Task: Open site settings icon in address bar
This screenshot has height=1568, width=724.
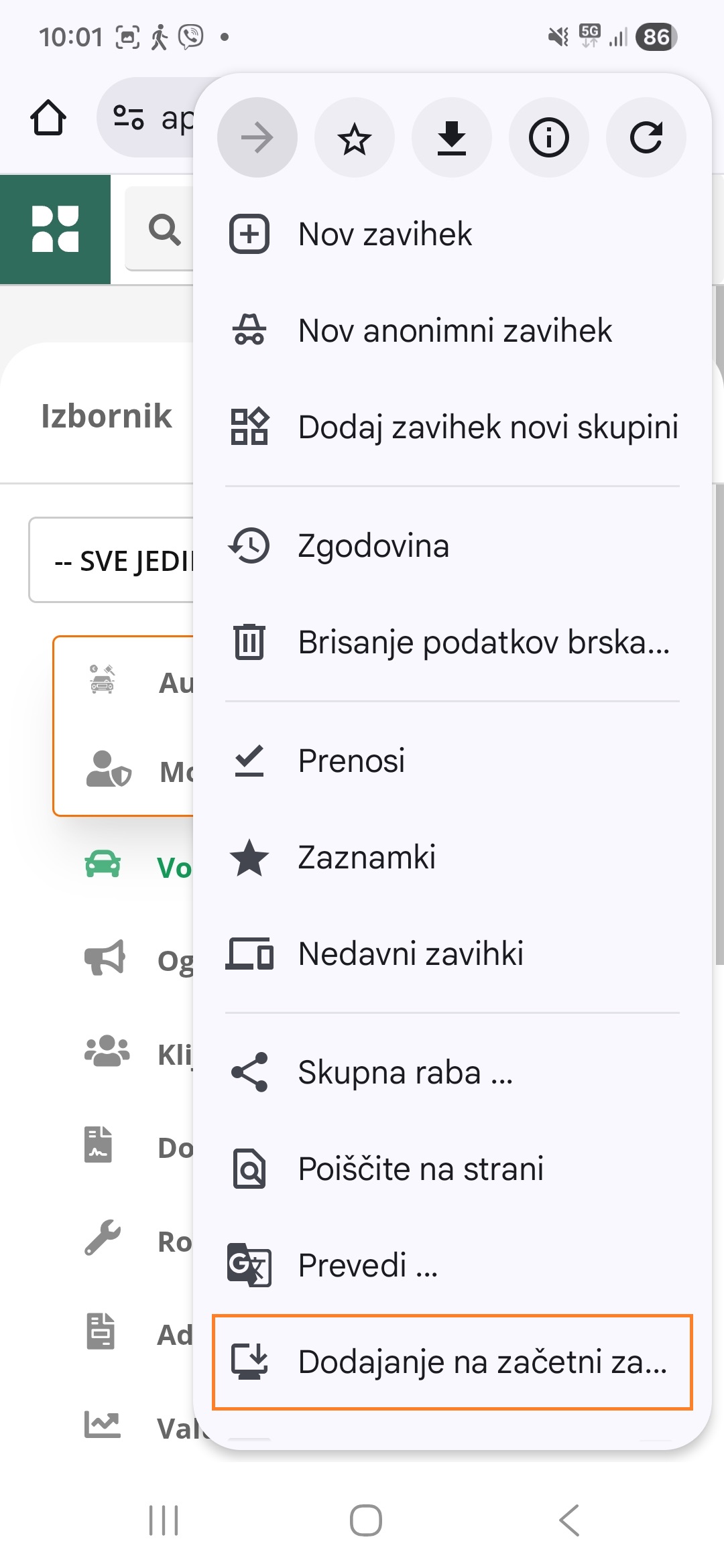Action: tap(128, 118)
